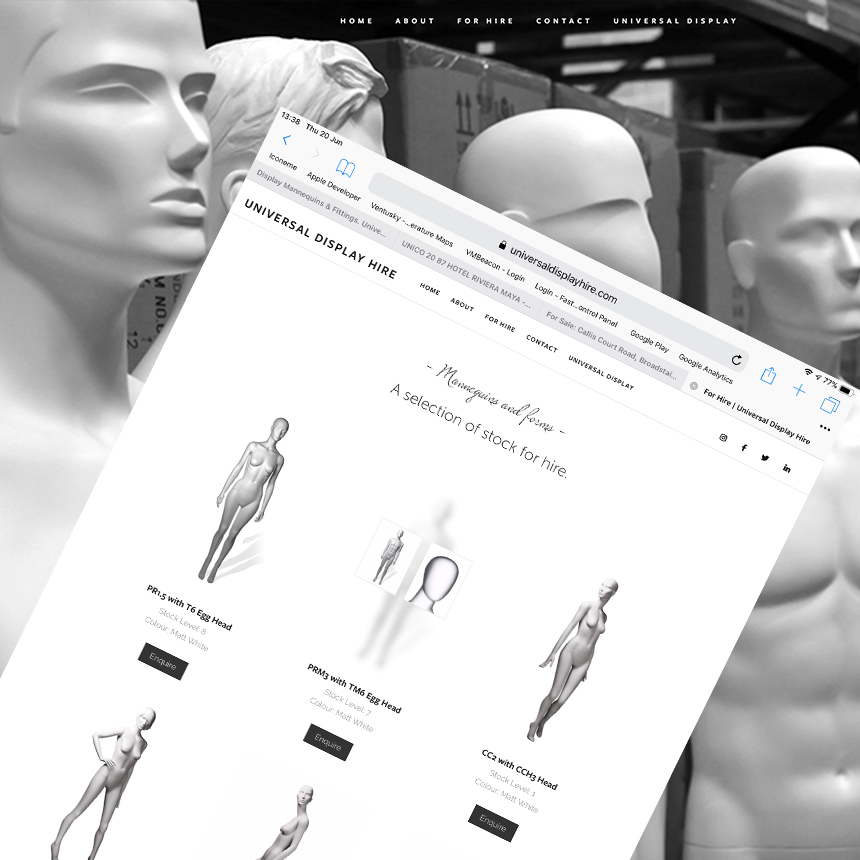Open ABOUT in the tablet site menu
The height and width of the screenshot is (860, 860).
click(x=462, y=304)
